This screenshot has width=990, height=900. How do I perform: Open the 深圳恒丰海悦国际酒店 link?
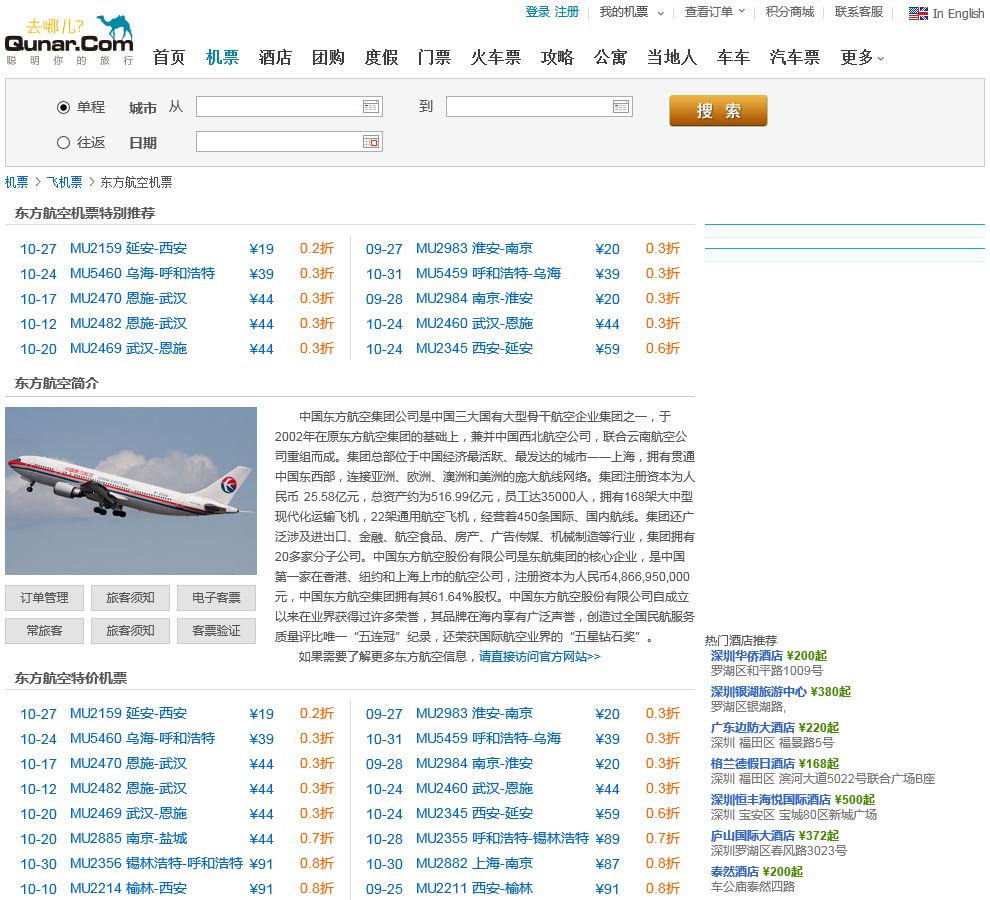click(771, 800)
